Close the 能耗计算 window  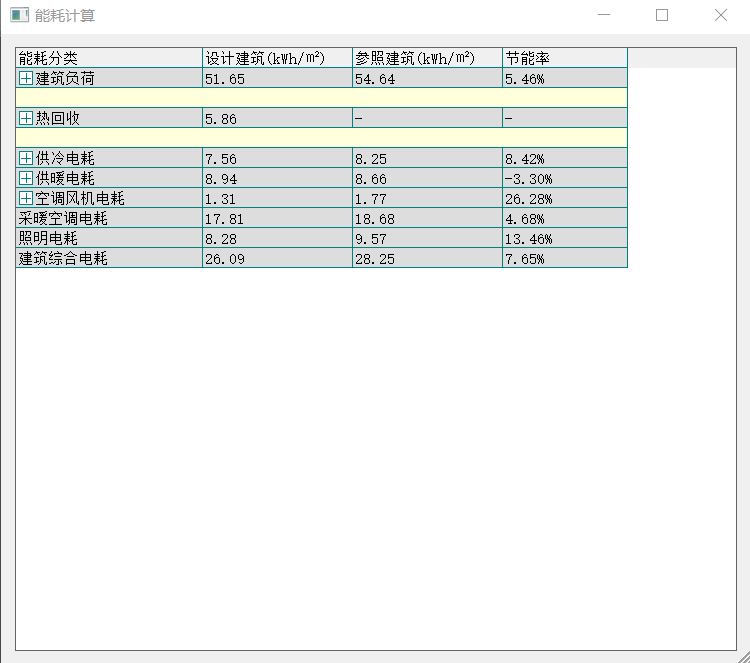720,16
